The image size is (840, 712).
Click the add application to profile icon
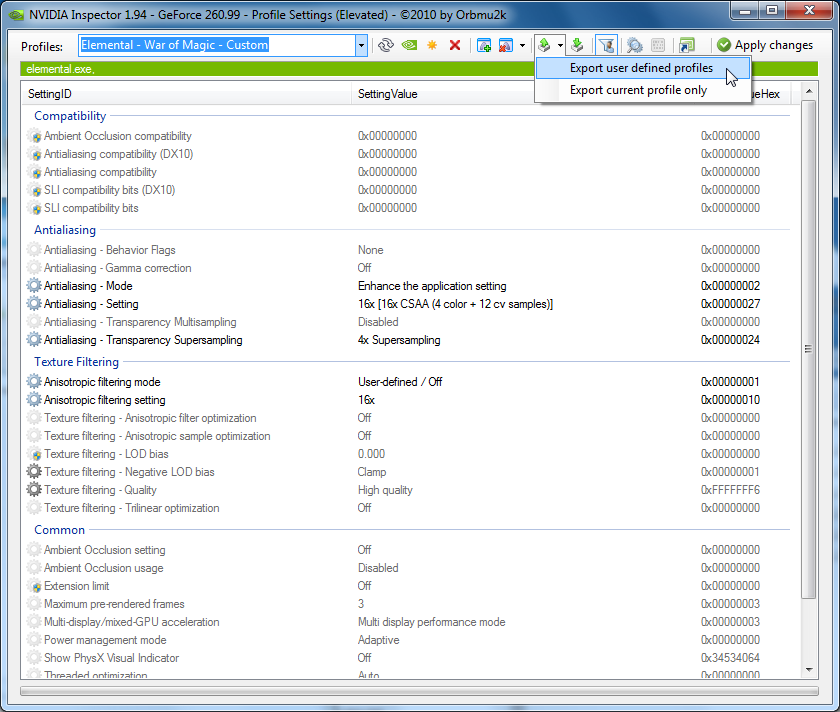(x=484, y=45)
